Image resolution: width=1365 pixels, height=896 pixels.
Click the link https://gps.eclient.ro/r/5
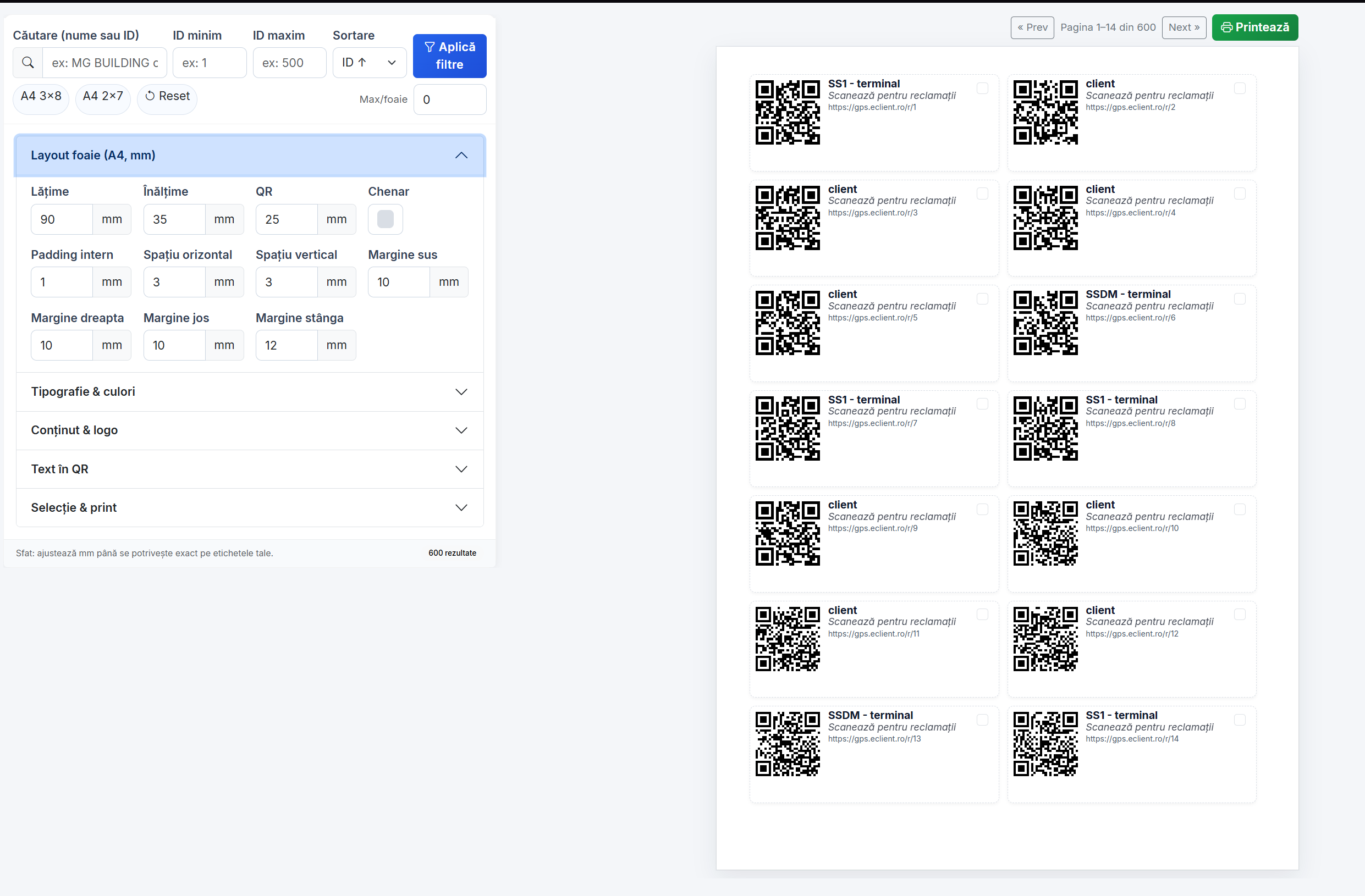click(x=873, y=318)
